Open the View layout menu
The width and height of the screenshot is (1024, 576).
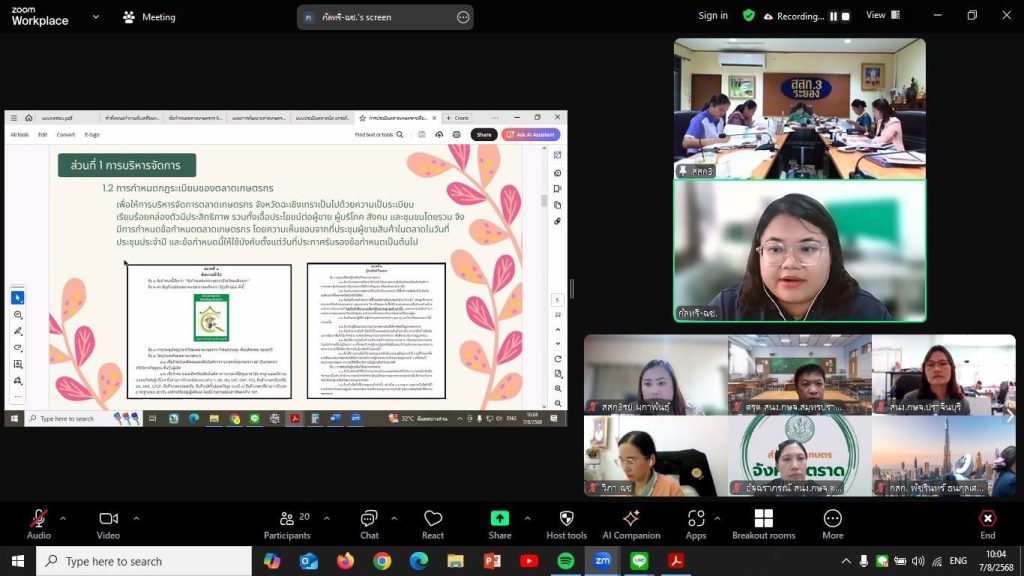[881, 15]
